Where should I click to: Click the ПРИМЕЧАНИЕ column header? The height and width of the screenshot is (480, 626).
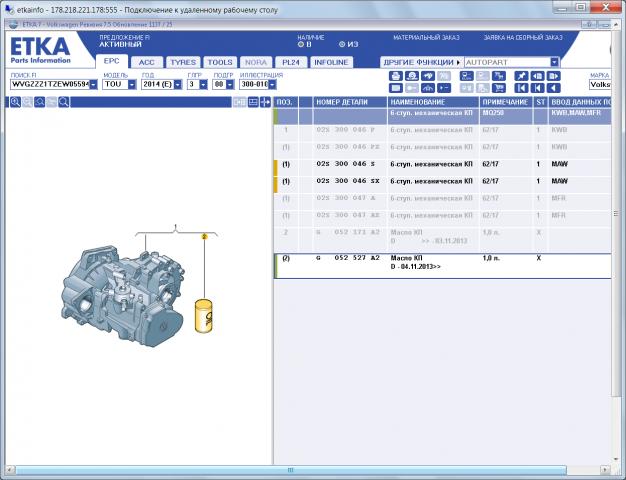(505, 102)
